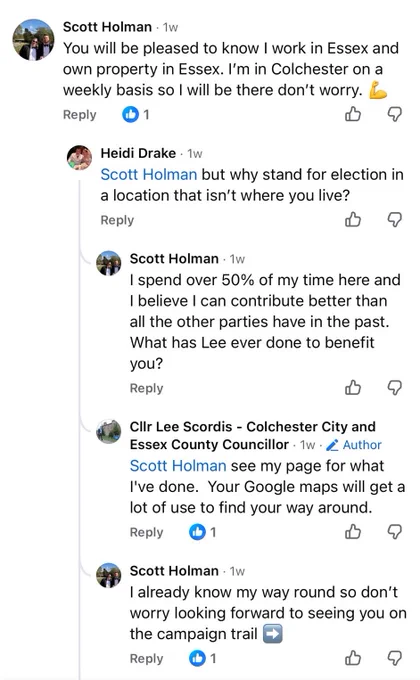420x680 pixels.
Task: Thumbs down Heidi Drake's comment
Action: click(394, 220)
